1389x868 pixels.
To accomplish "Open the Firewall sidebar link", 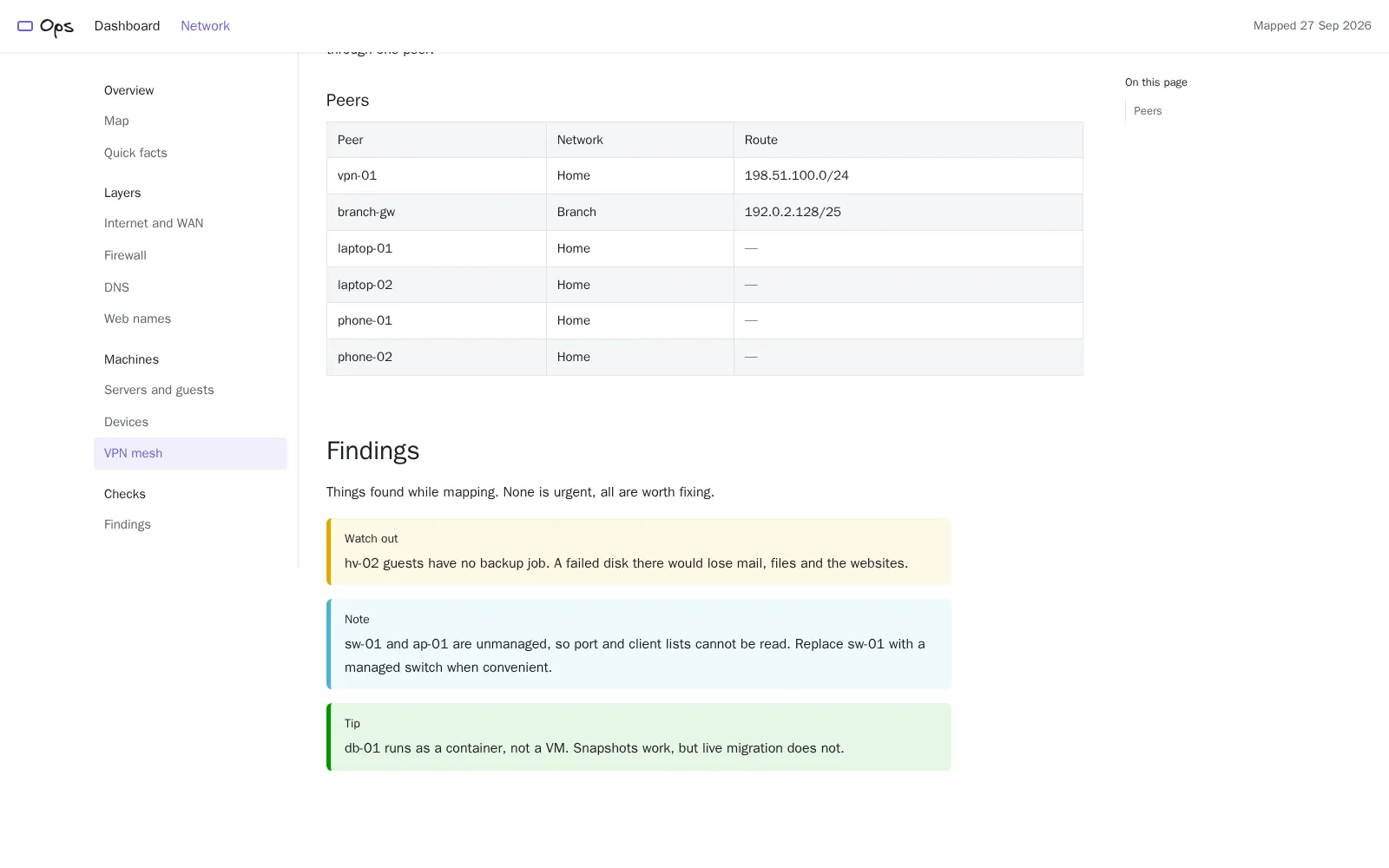I will coord(125,255).
